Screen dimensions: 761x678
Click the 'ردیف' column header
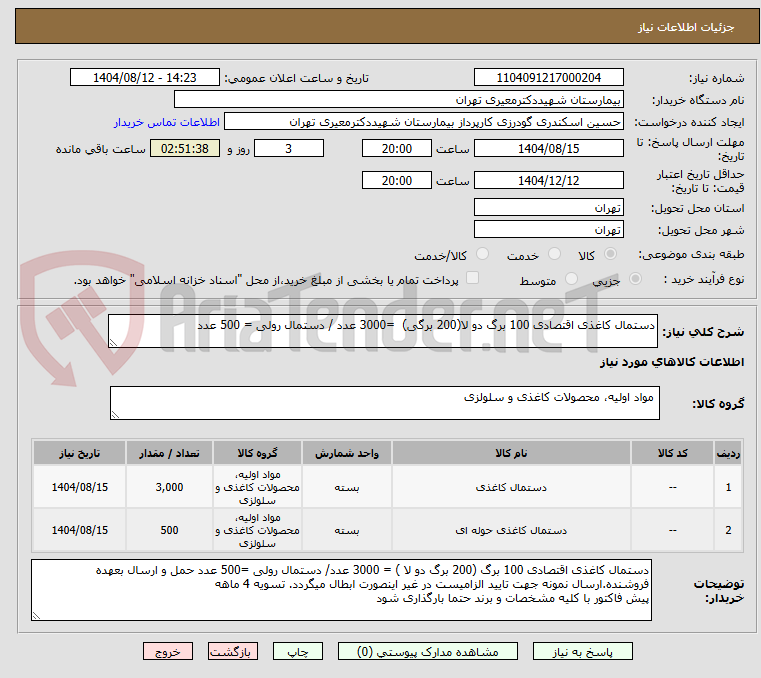[728, 453]
